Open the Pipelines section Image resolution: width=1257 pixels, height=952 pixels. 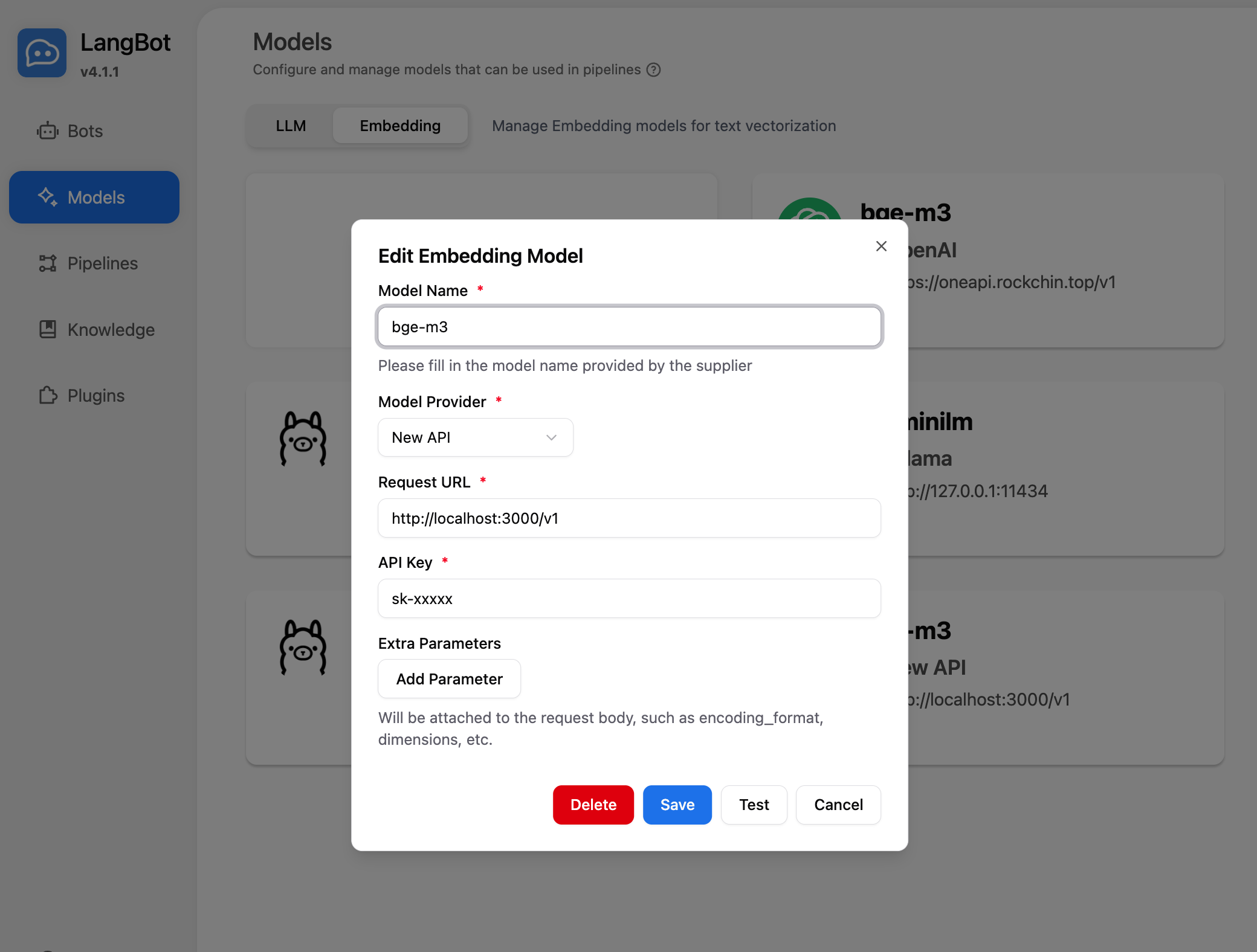102,263
